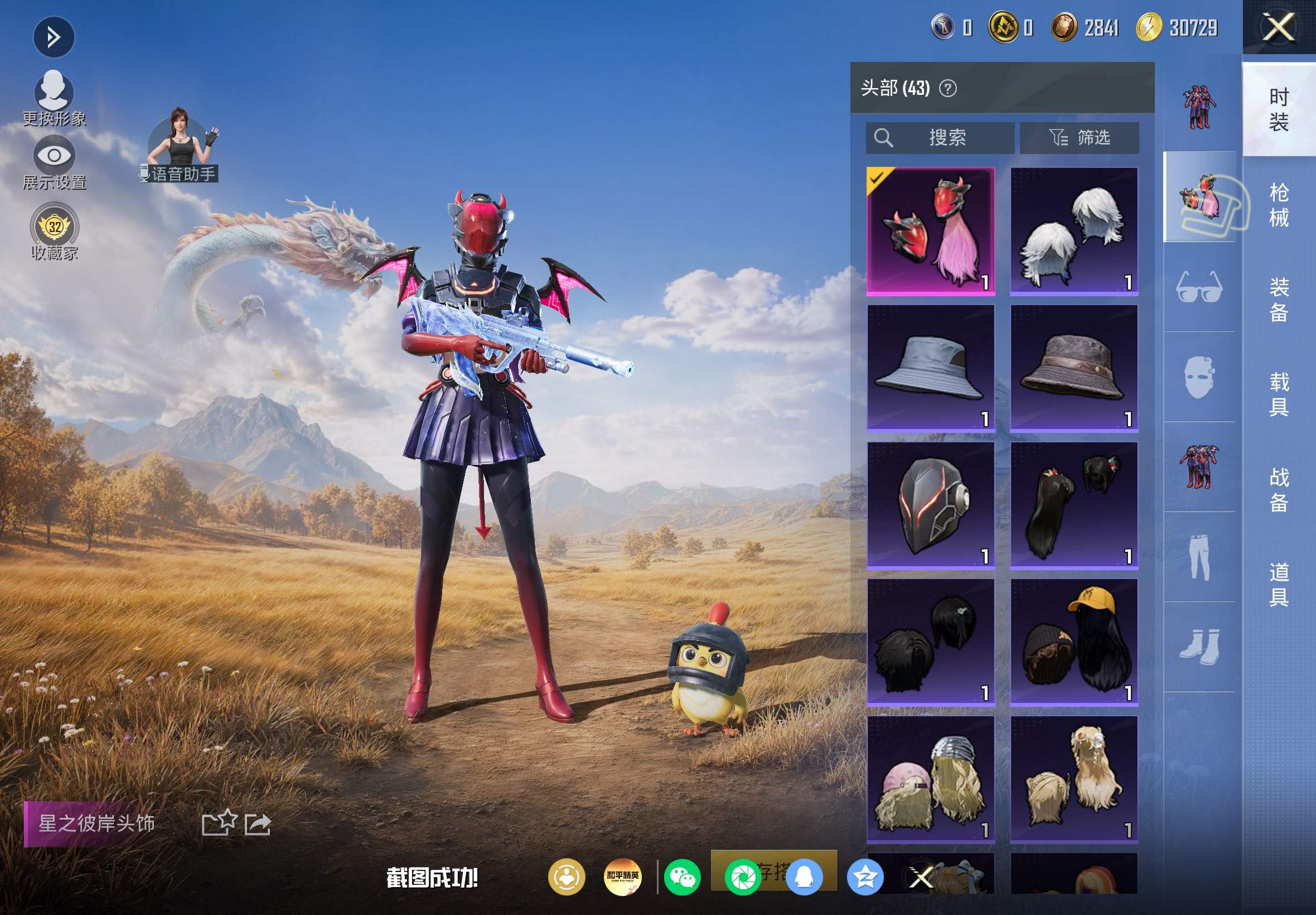Expand the left side menu arrow

click(54, 38)
